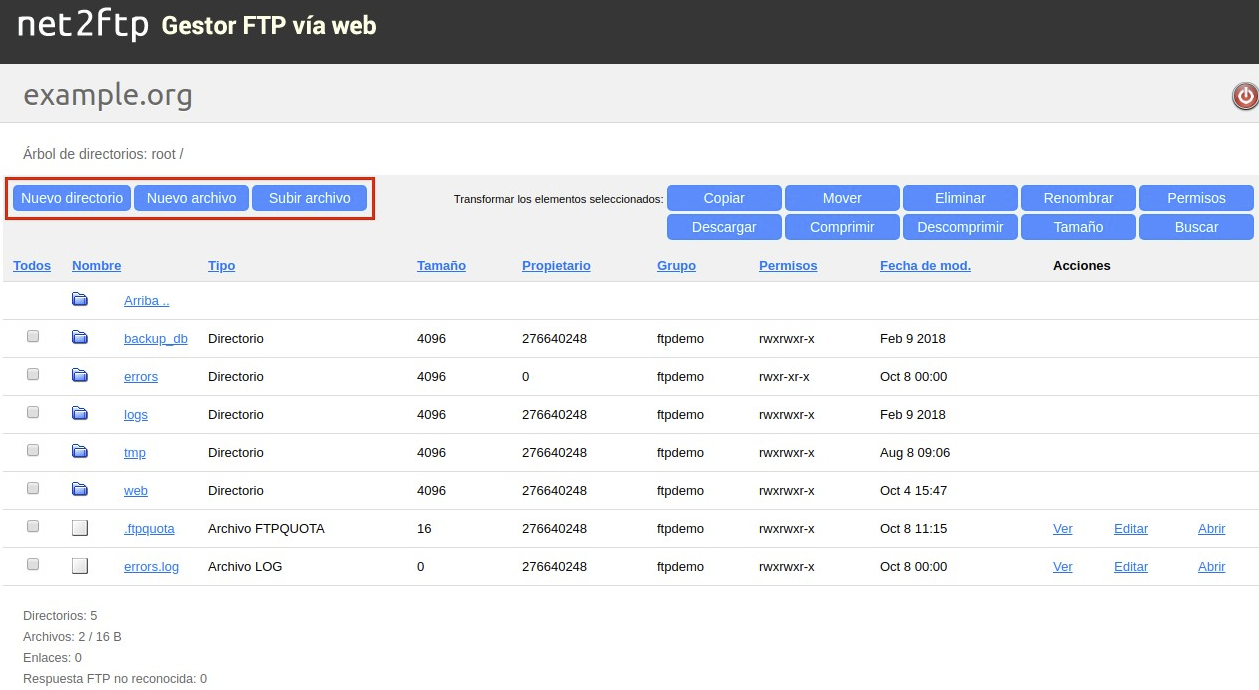Check the web directory checkbox

pos(33,489)
